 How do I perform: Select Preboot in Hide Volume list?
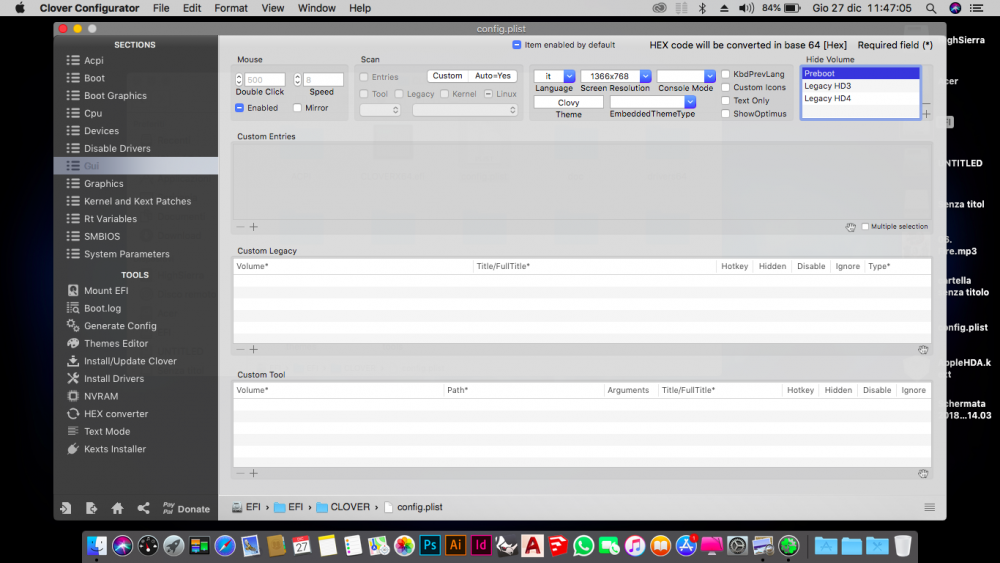[860, 73]
